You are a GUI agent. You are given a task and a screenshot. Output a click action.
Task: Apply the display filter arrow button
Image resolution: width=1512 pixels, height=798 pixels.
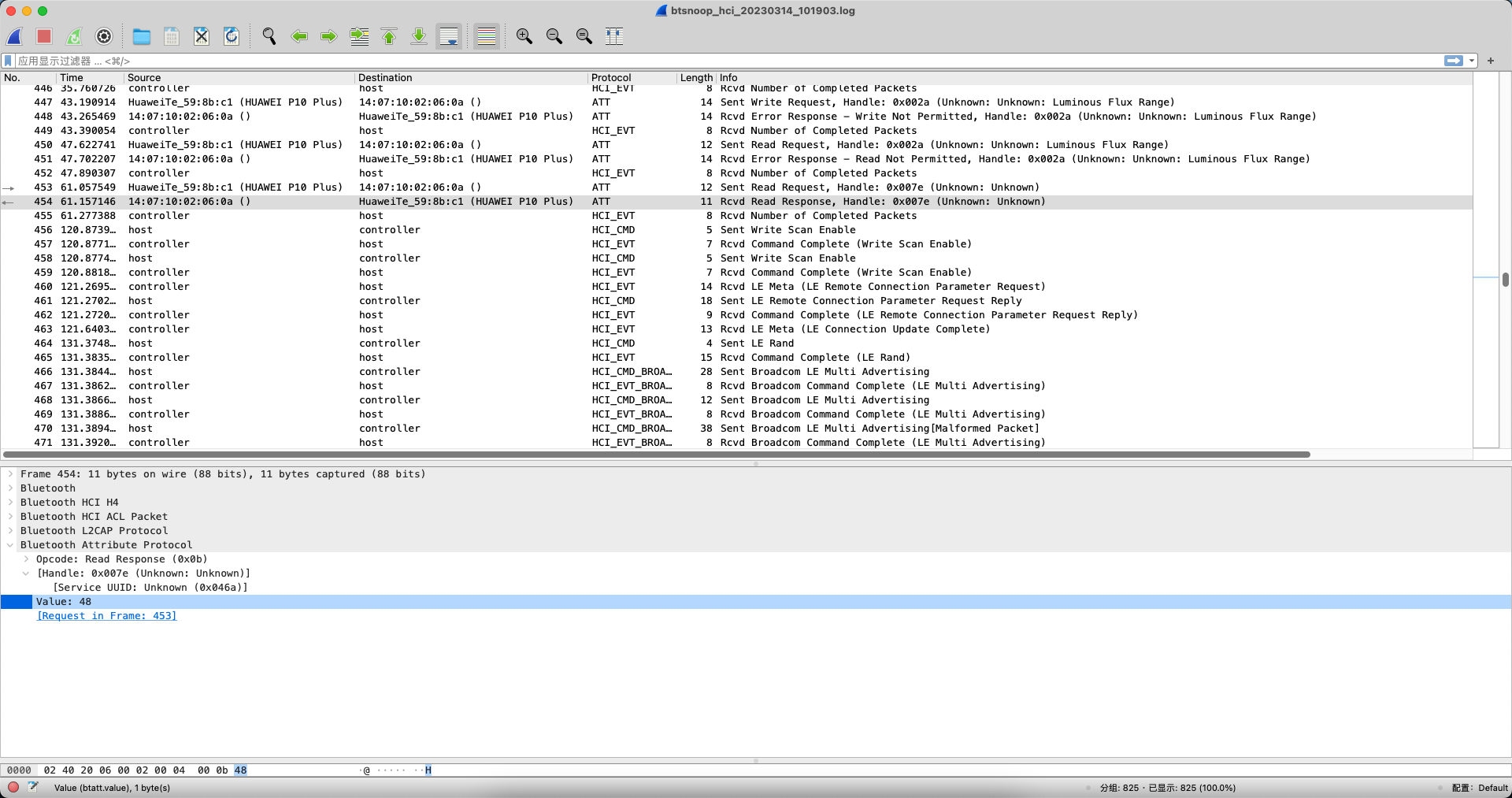1454,61
